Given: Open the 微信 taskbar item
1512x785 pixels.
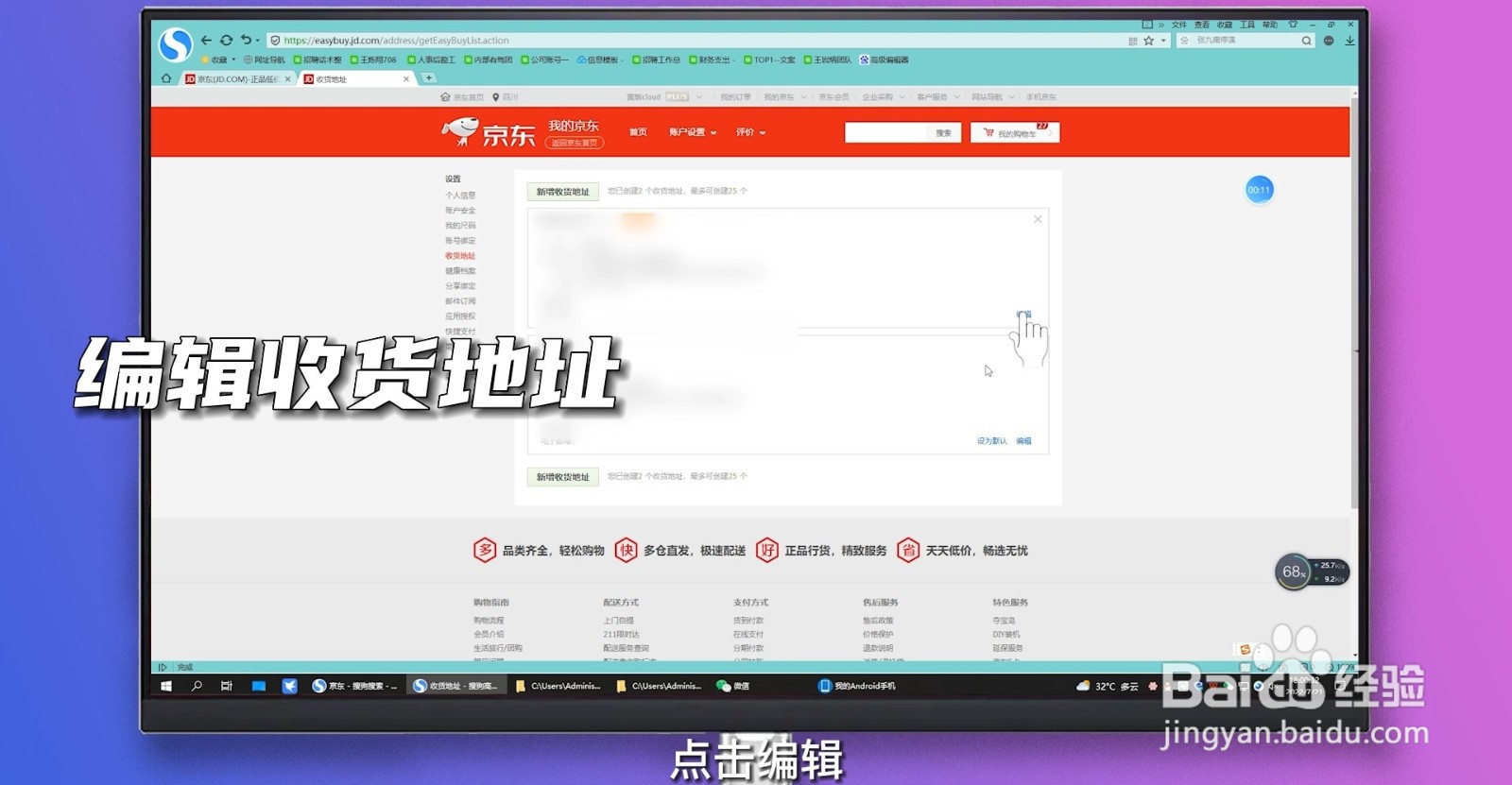Looking at the screenshot, I should [x=733, y=686].
